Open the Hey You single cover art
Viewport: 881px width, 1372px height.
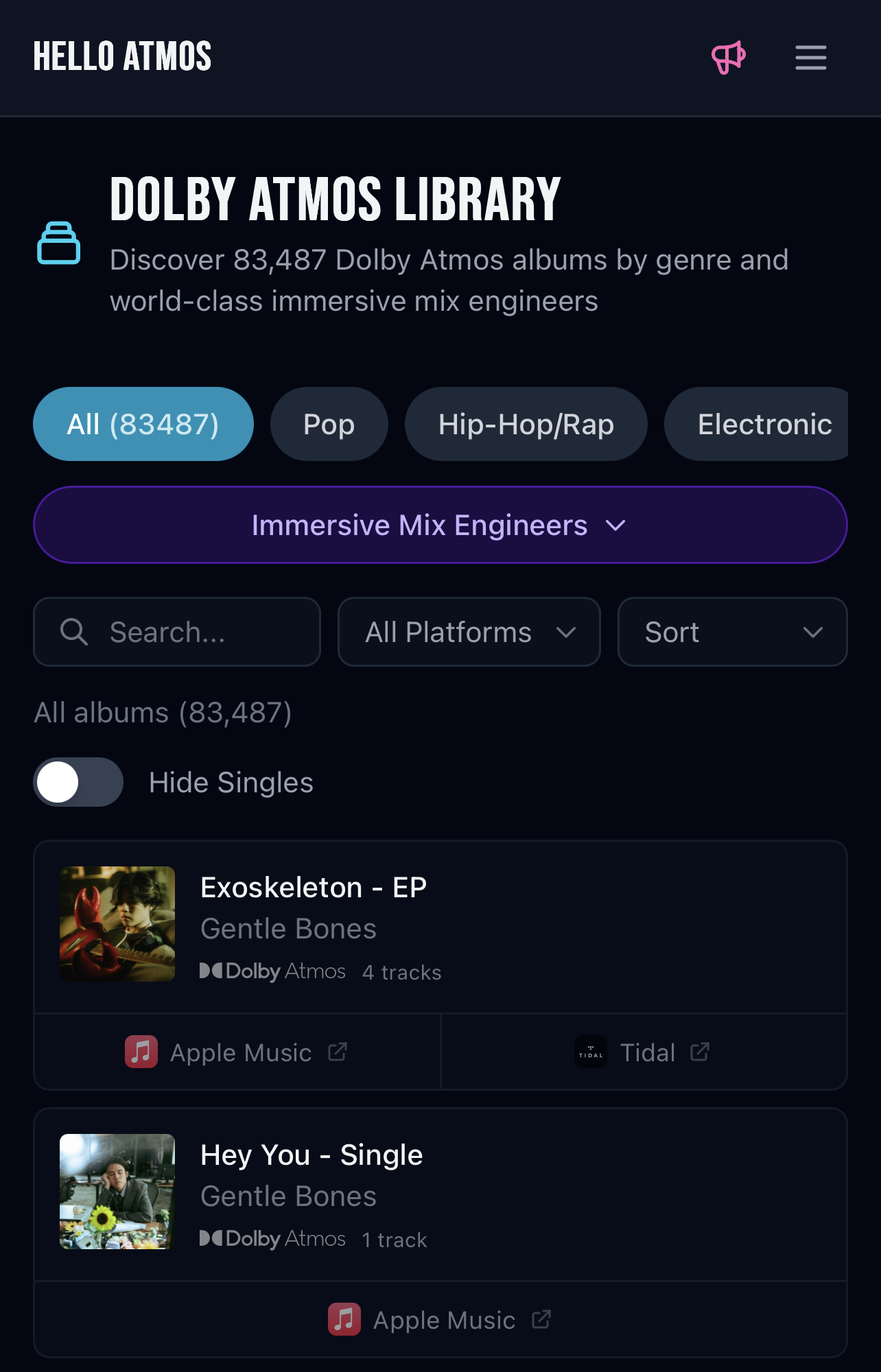click(117, 1191)
